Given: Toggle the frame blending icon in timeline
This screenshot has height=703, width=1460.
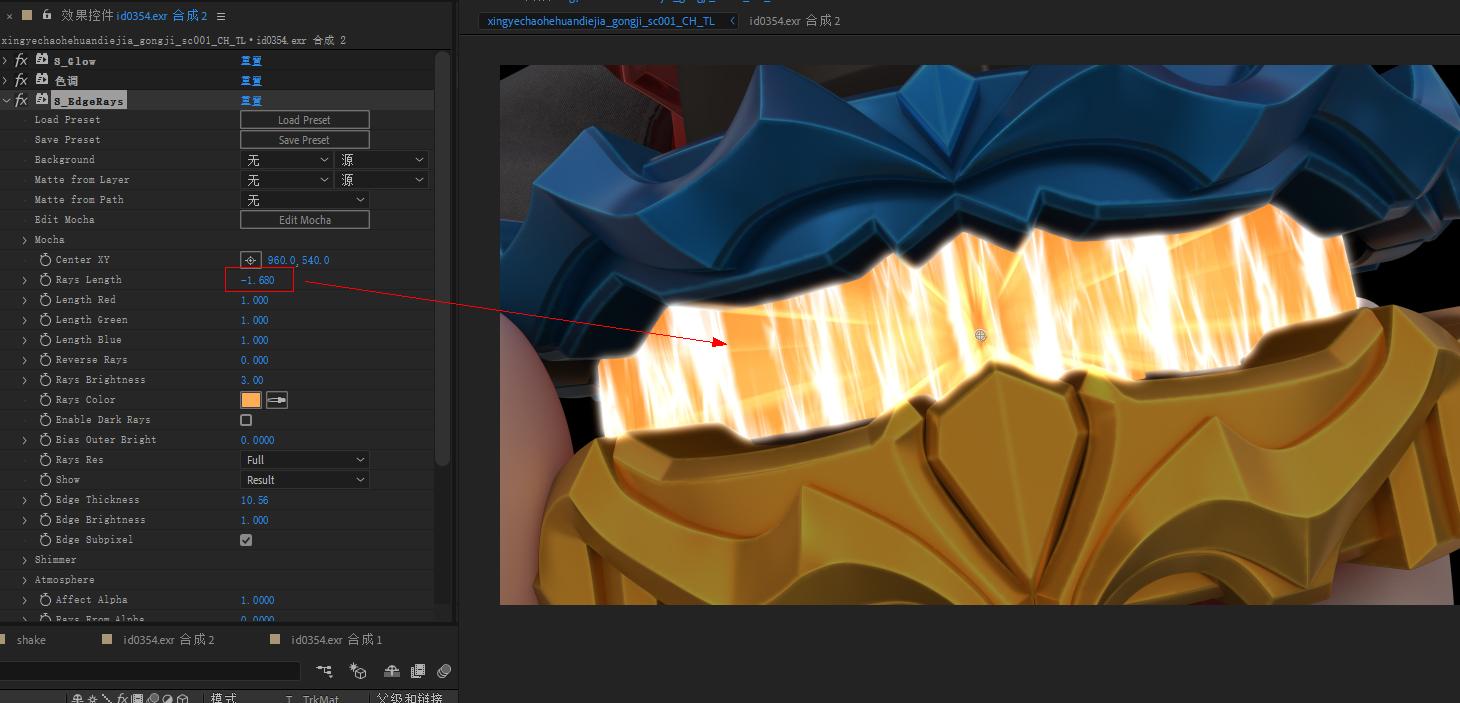Looking at the screenshot, I should pyautogui.click(x=418, y=671).
